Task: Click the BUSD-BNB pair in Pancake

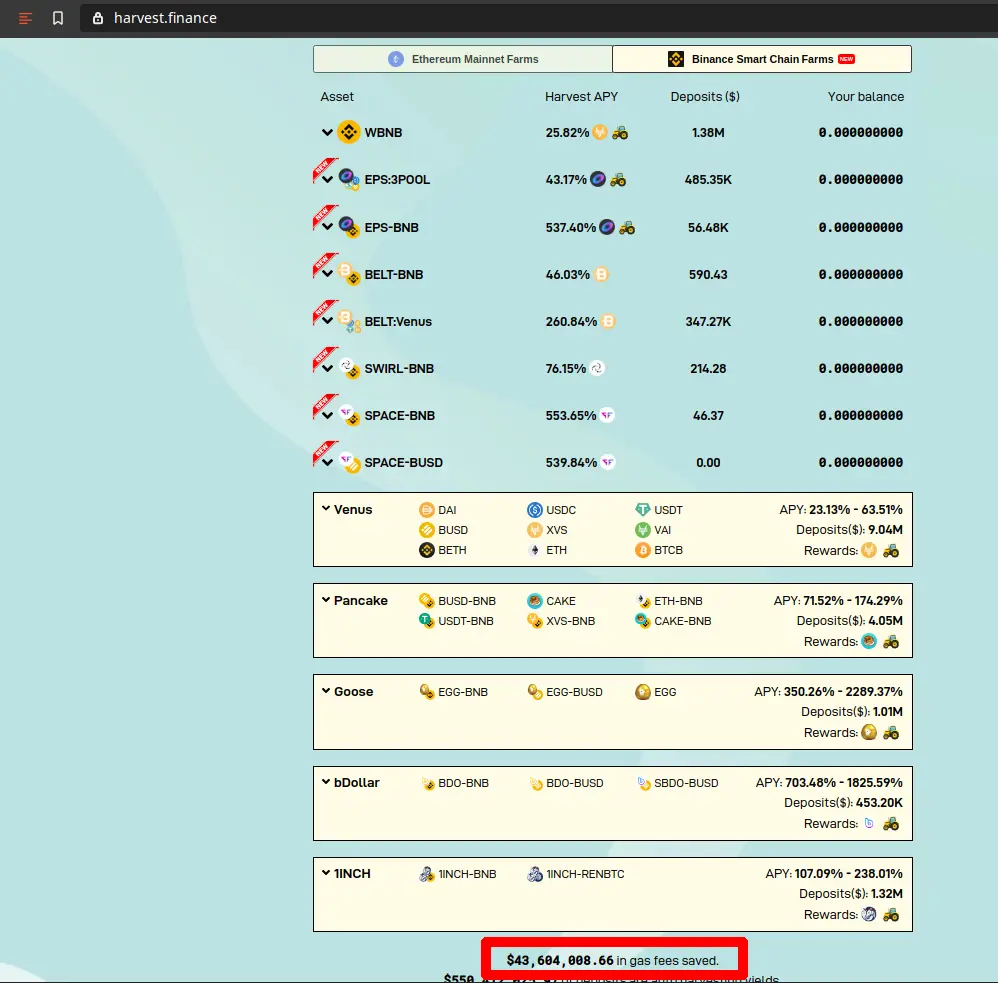Action: pyautogui.click(x=457, y=601)
